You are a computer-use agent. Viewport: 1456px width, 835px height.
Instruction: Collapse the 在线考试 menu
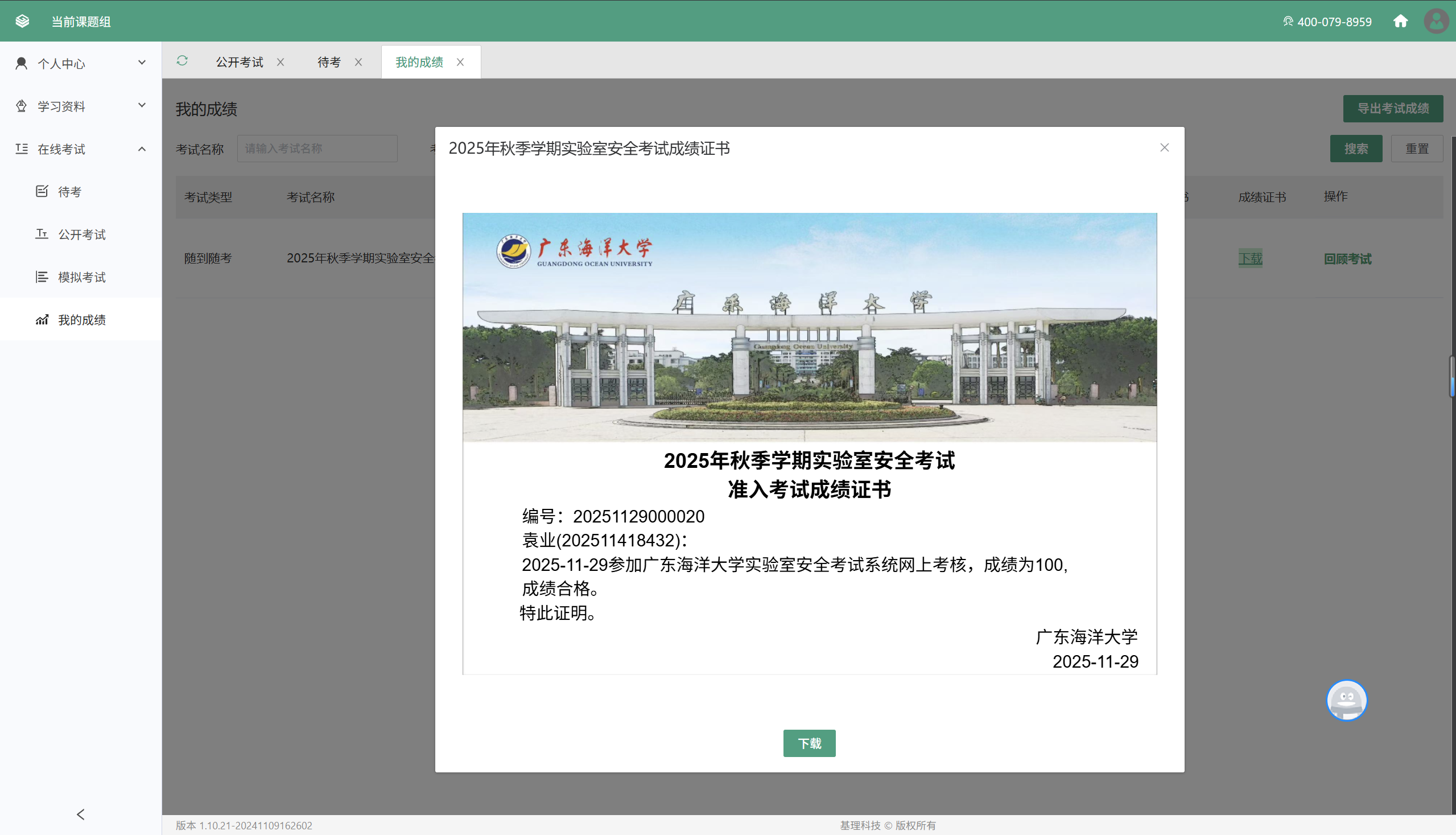pyautogui.click(x=81, y=149)
